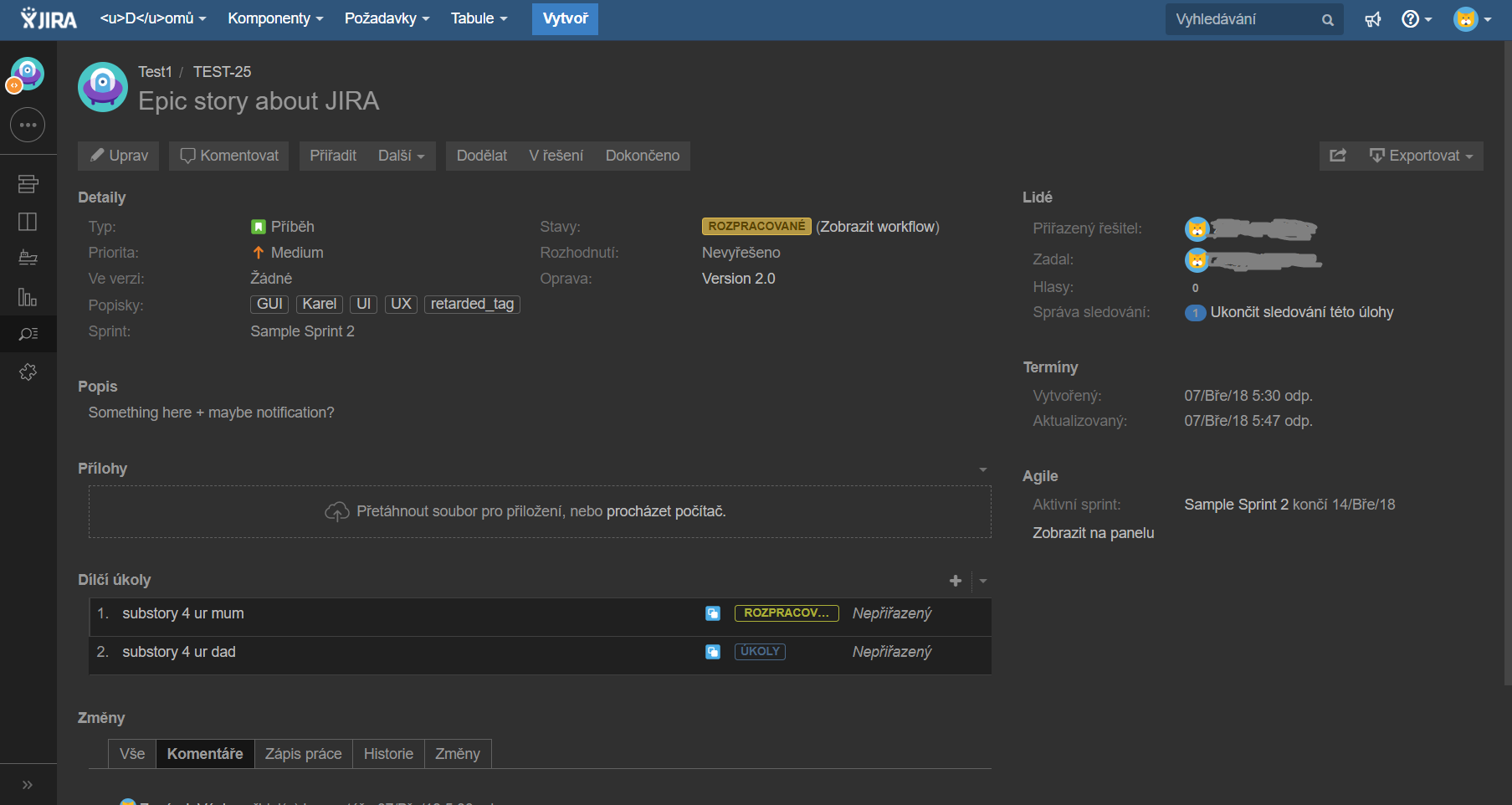
Task: Open sub-task substory 4 ur dad
Action: coord(179,652)
